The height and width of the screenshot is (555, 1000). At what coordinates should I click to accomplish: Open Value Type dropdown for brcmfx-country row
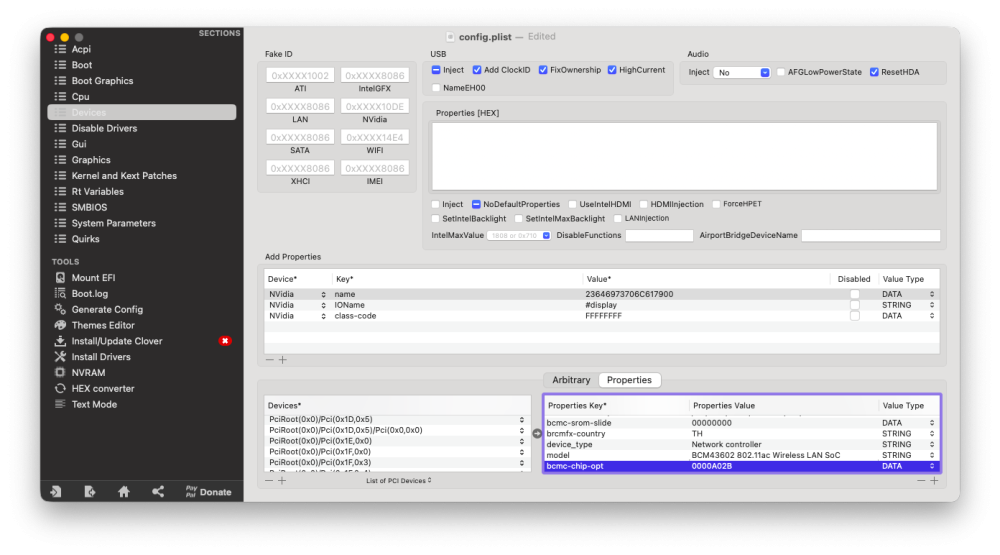coord(932,434)
